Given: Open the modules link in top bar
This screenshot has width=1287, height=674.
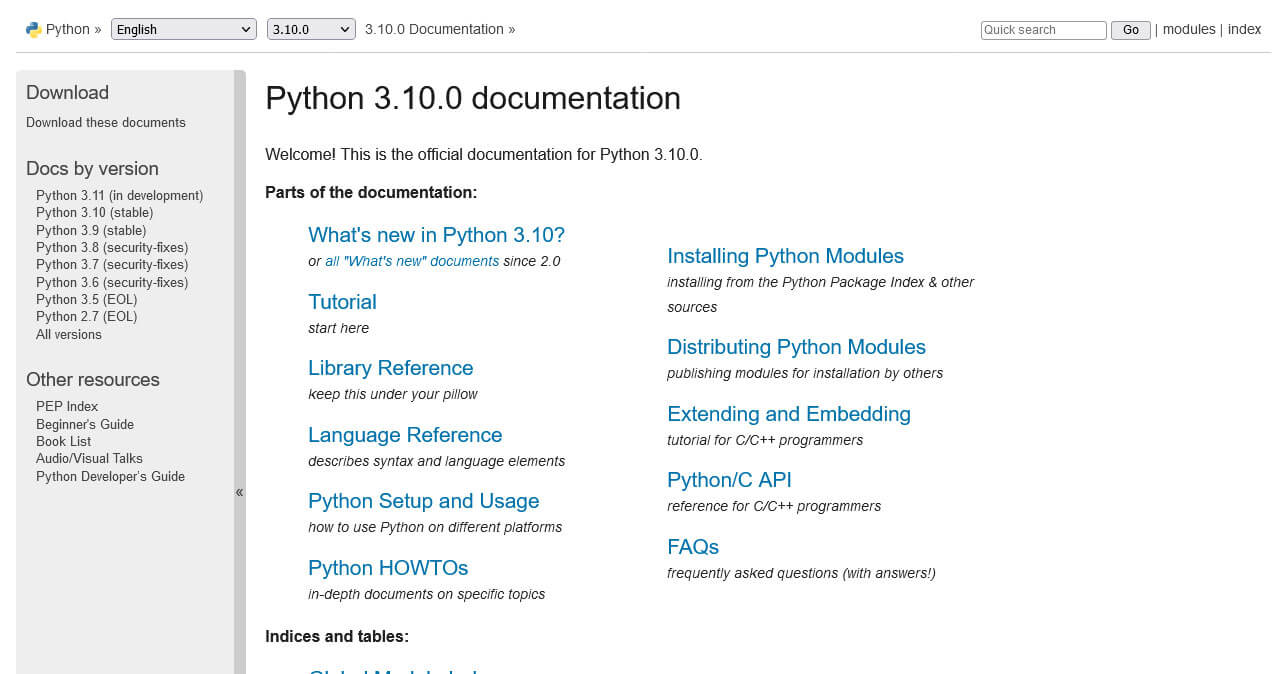Looking at the screenshot, I should click(1189, 29).
